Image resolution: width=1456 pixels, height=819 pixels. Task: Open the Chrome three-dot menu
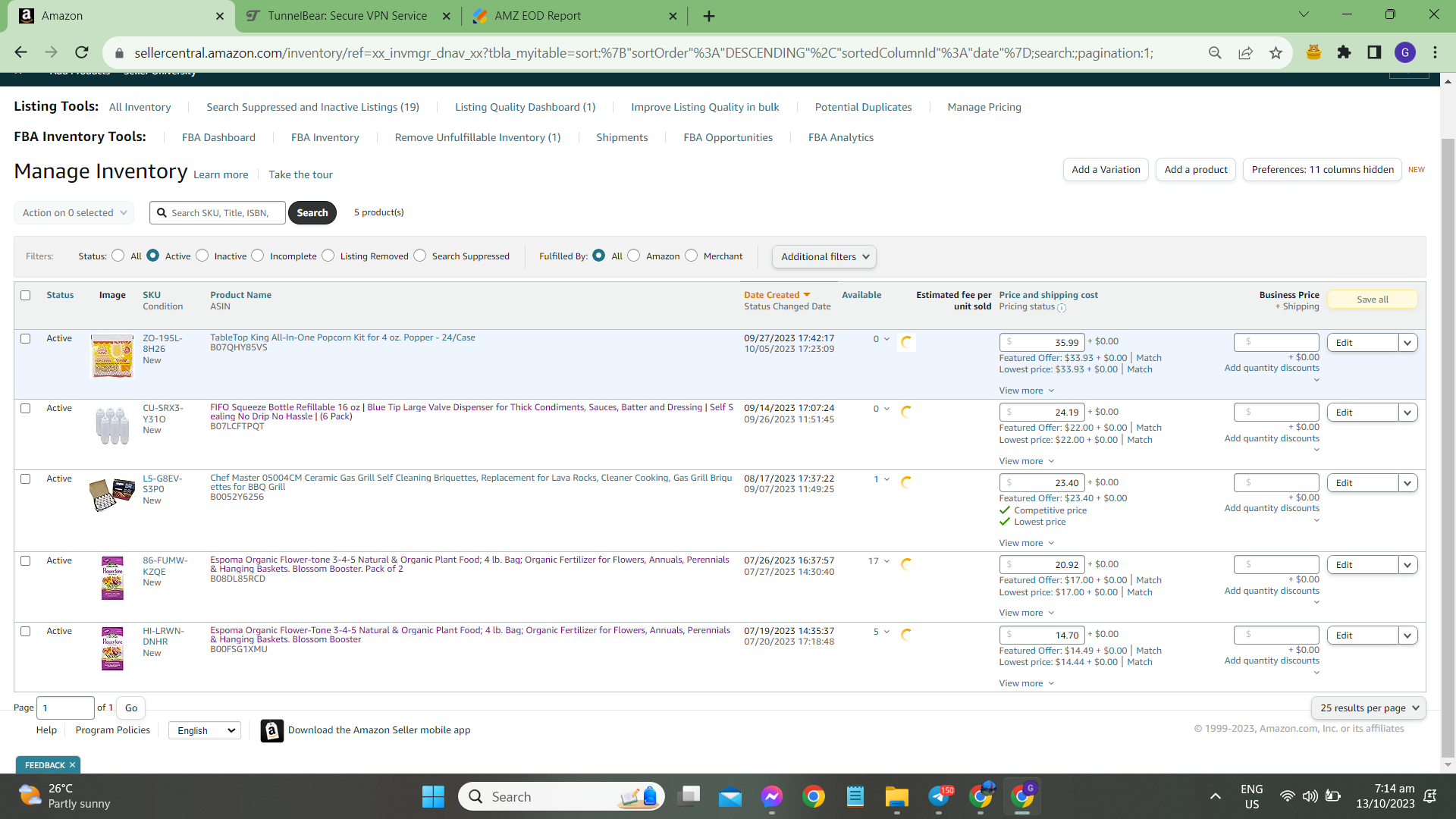point(1435,52)
